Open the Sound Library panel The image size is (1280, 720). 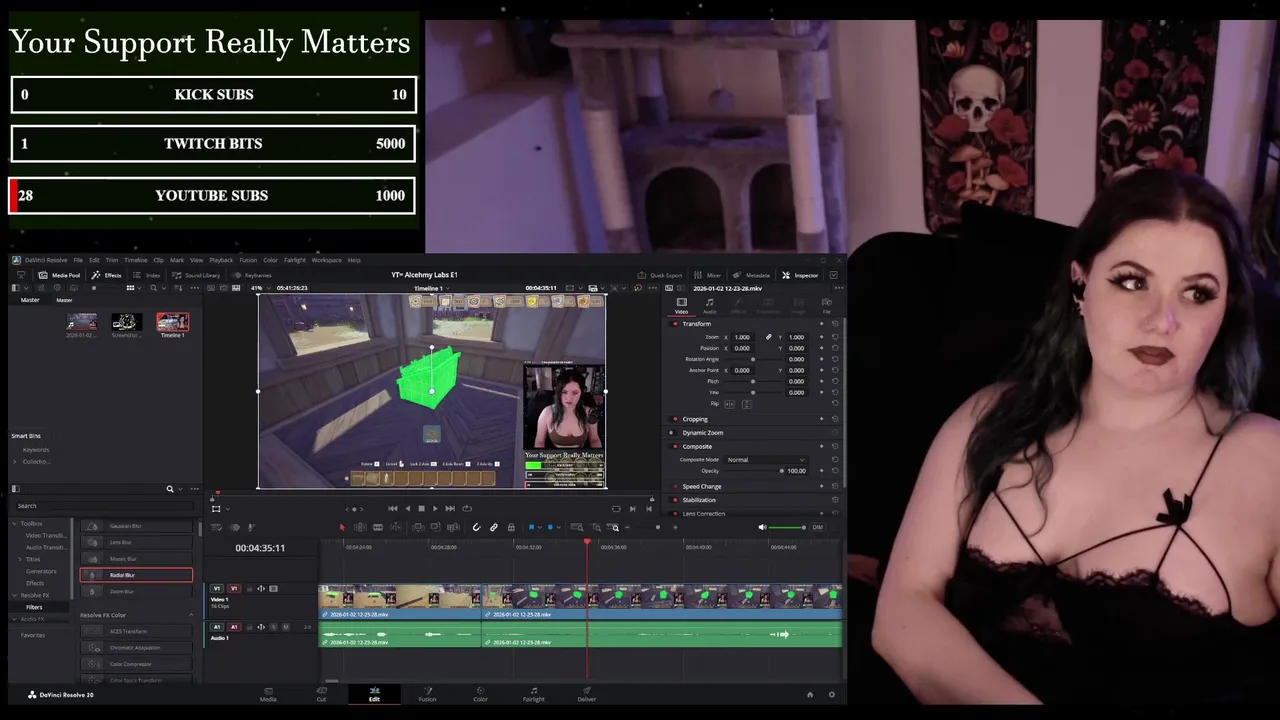coord(196,275)
